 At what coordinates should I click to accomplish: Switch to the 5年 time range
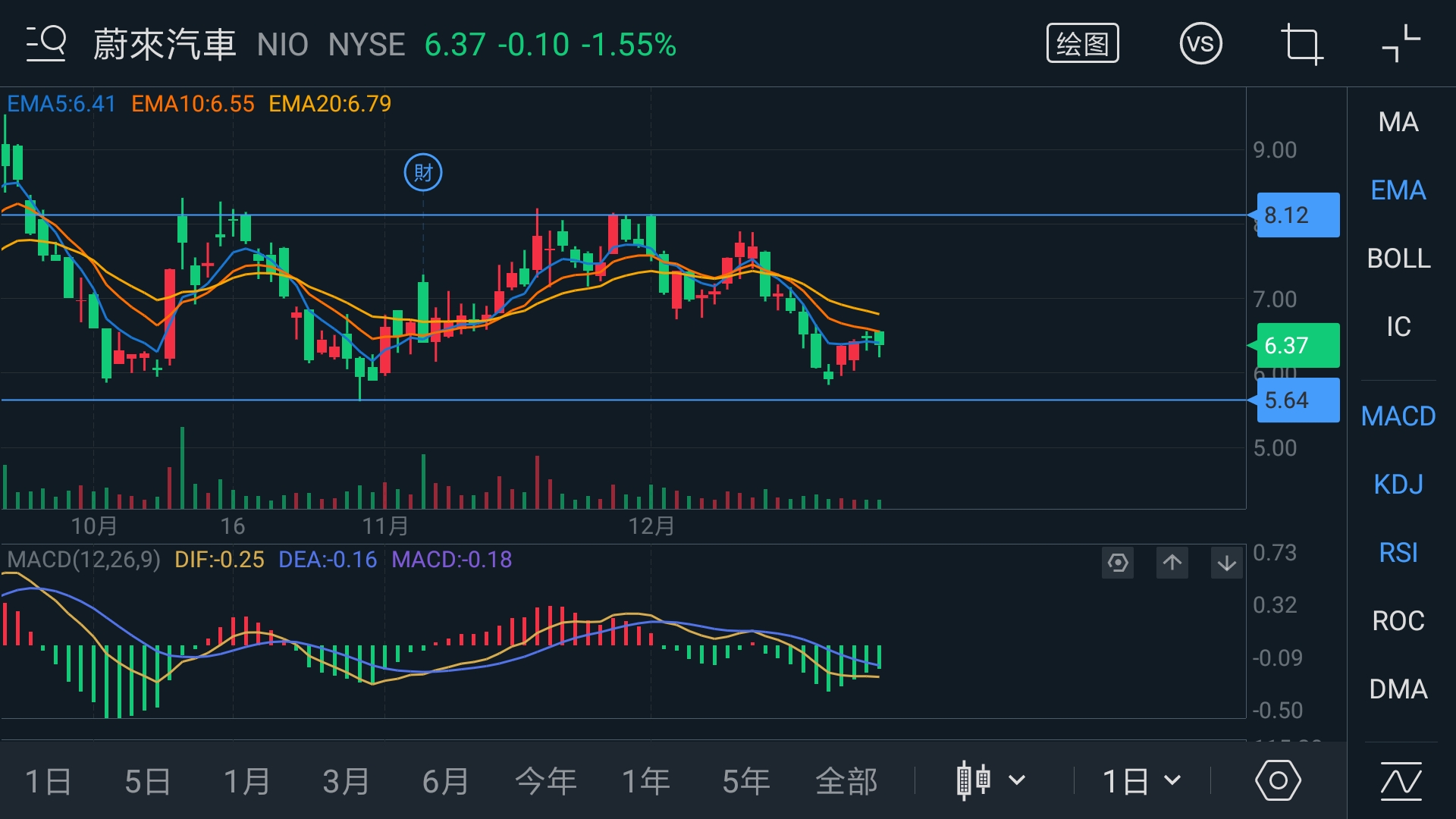point(746,781)
